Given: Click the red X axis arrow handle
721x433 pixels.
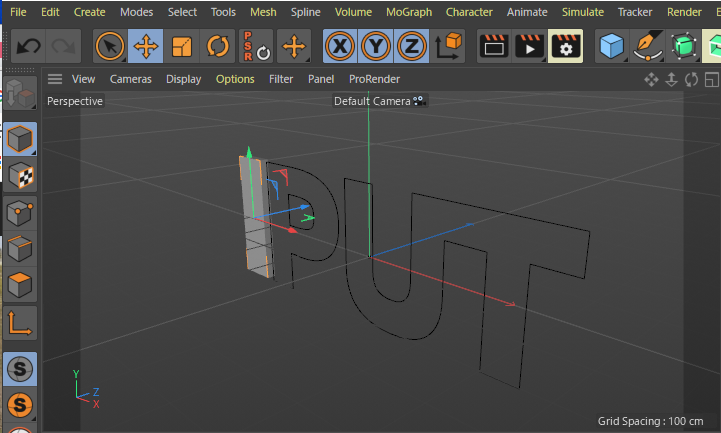Looking at the screenshot, I should click(293, 230).
